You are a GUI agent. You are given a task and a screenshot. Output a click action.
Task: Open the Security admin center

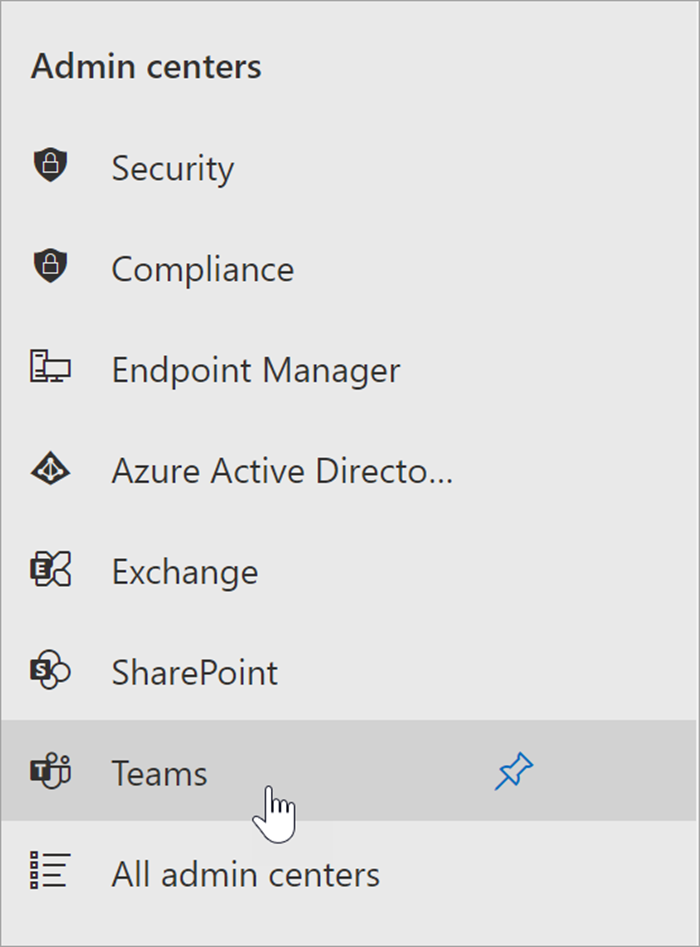click(173, 168)
